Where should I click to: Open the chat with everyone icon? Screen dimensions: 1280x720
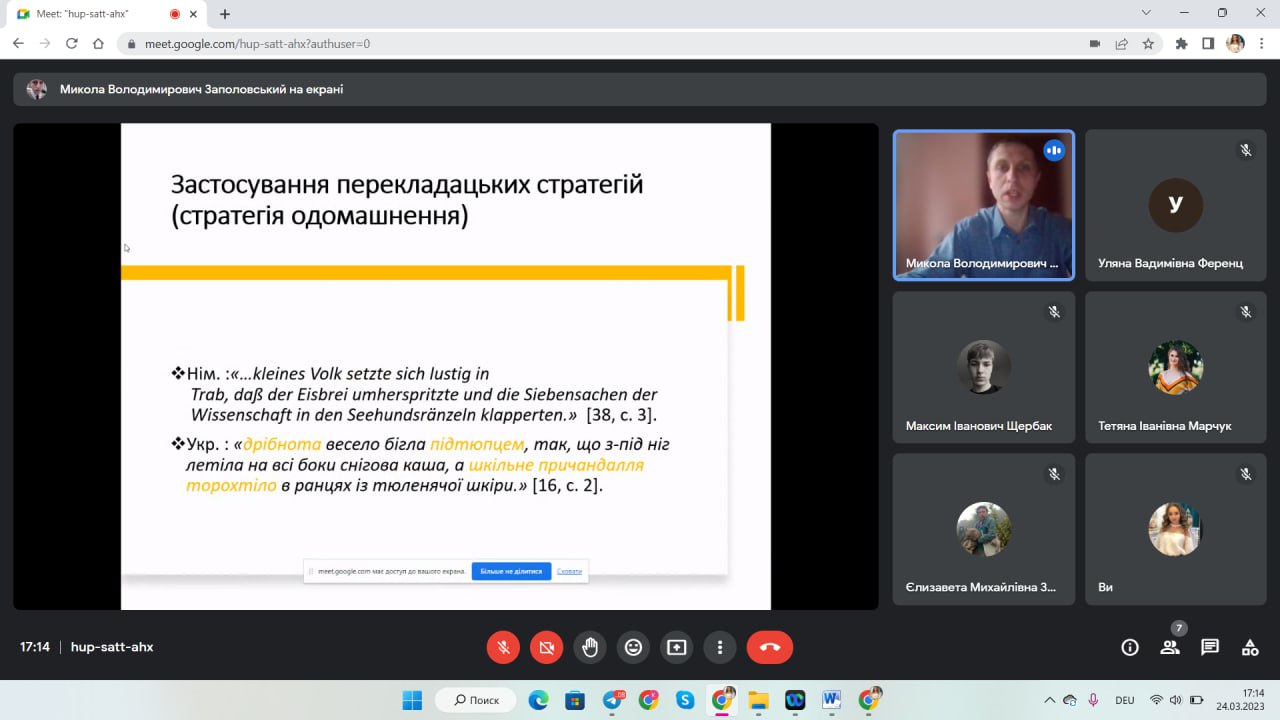pyautogui.click(x=1210, y=647)
